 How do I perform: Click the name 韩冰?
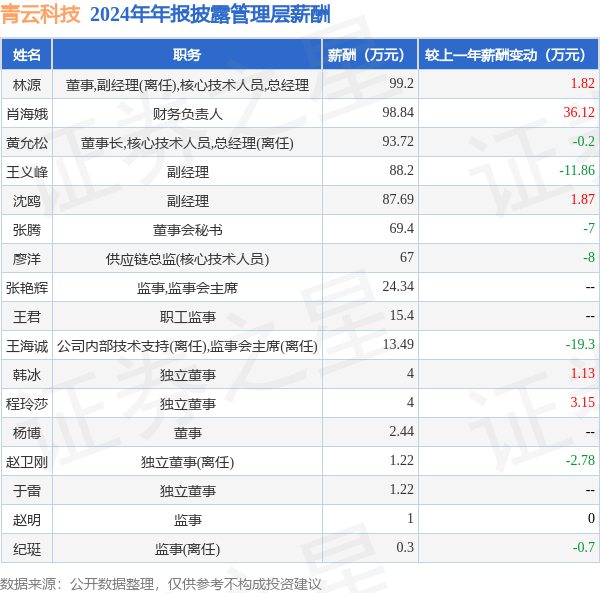(26, 375)
